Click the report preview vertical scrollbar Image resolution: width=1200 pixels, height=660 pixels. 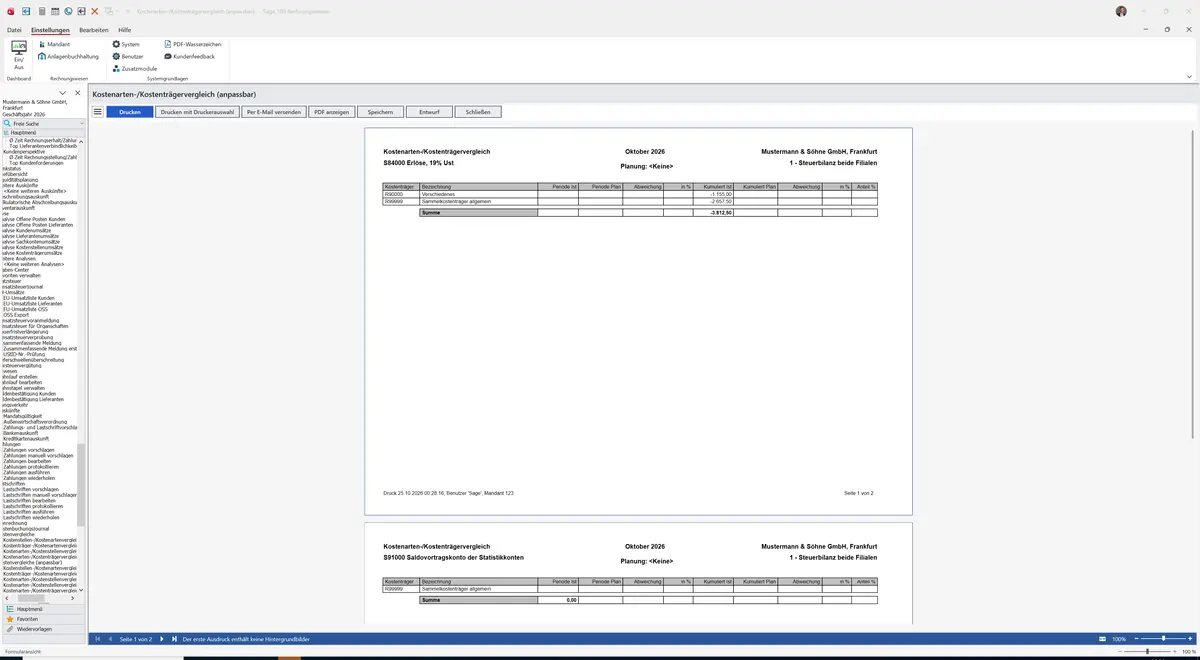click(1193, 285)
